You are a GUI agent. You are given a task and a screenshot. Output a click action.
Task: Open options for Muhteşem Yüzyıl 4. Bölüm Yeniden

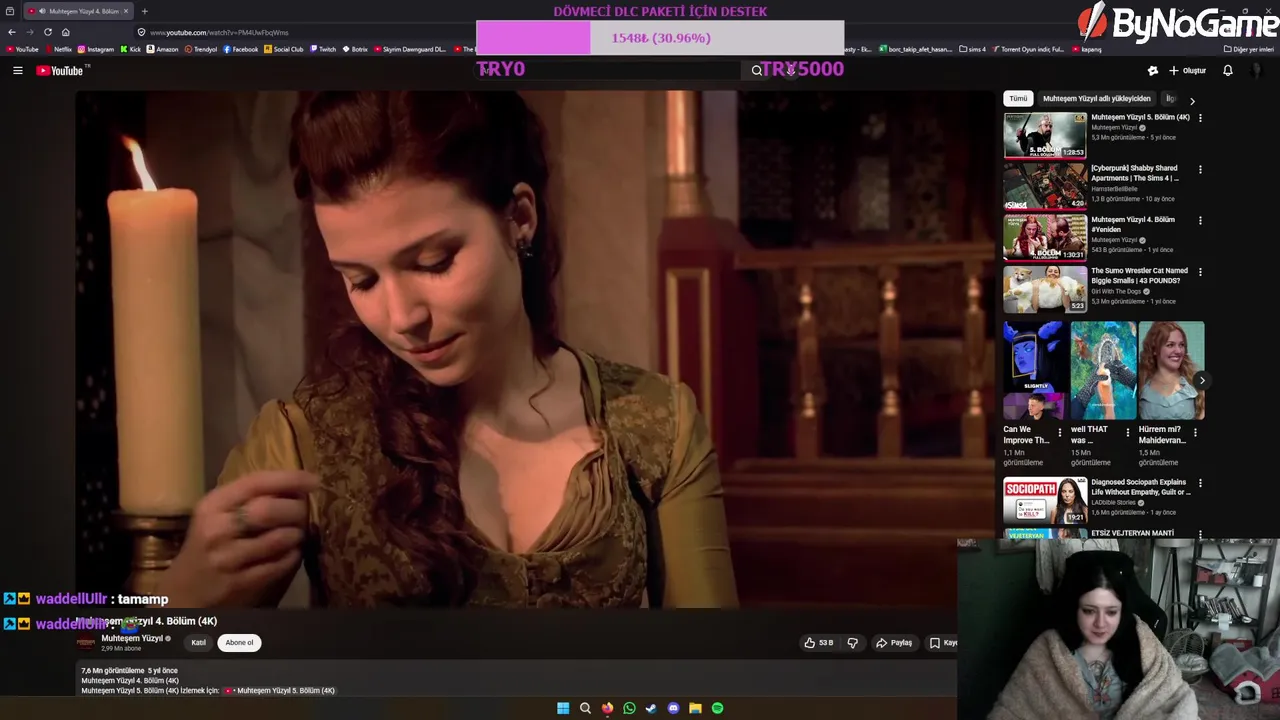pyautogui.click(x=1200, y=220)
